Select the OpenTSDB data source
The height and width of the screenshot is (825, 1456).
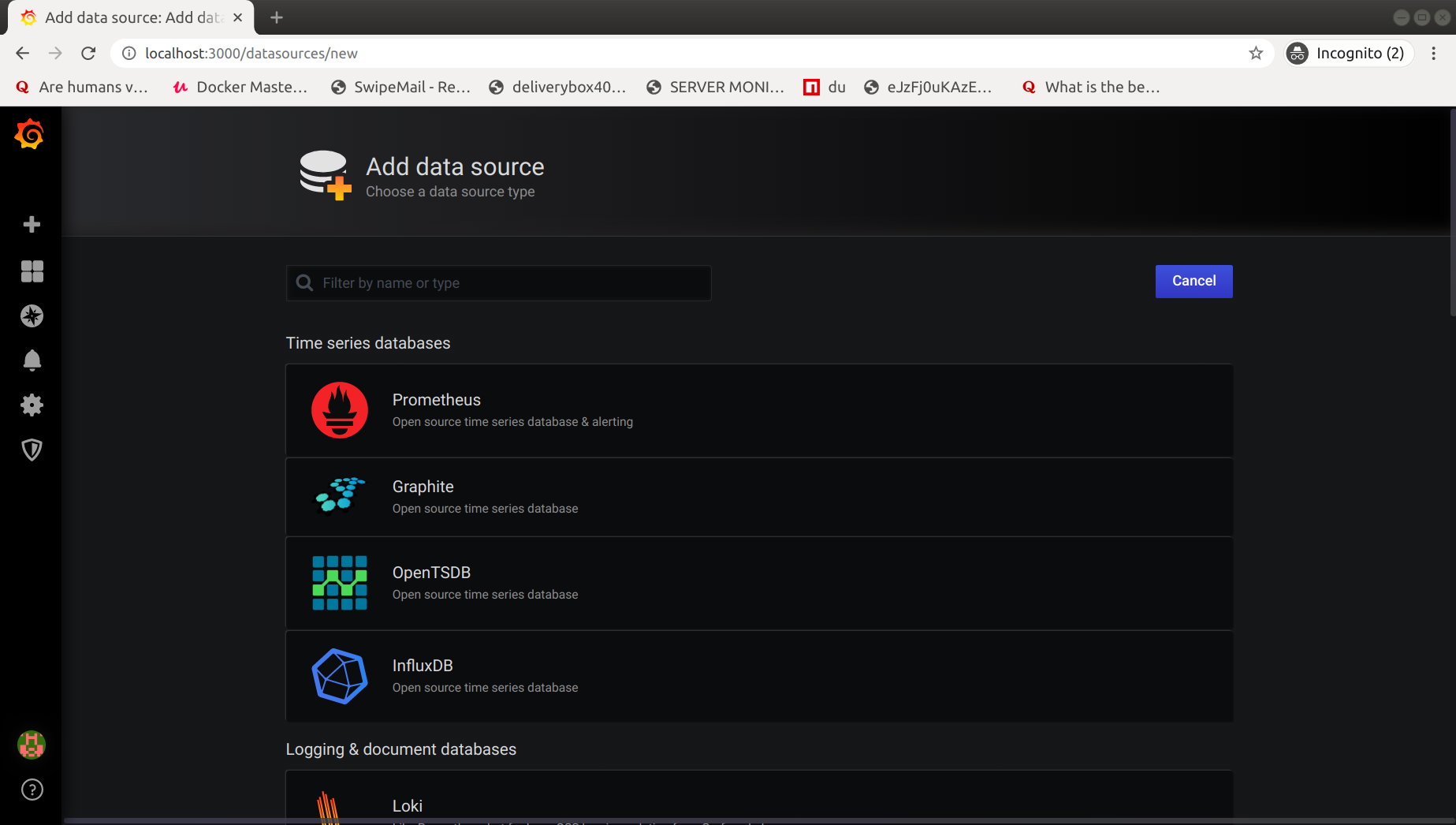click(759, 583)
